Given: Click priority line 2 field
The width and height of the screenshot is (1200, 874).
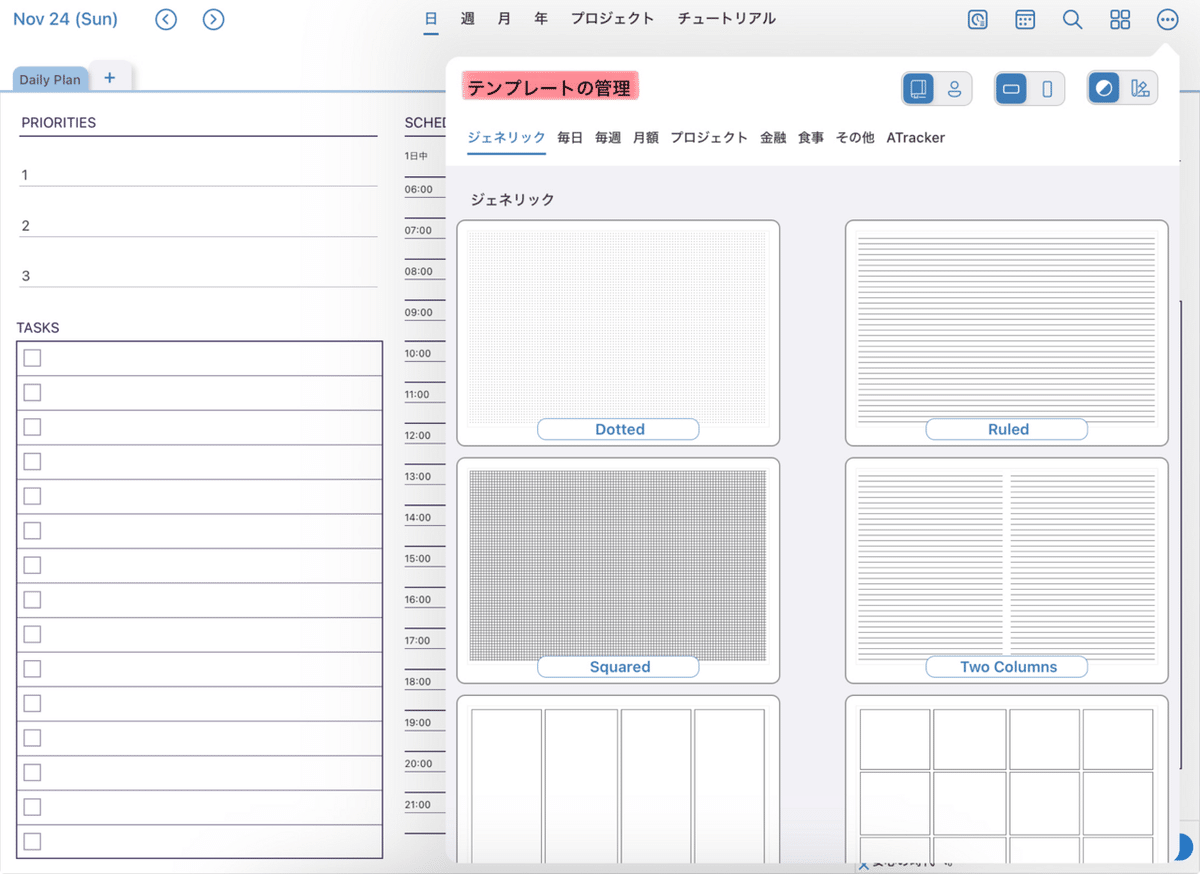Looking at the screenshot, I should (198, 226).
